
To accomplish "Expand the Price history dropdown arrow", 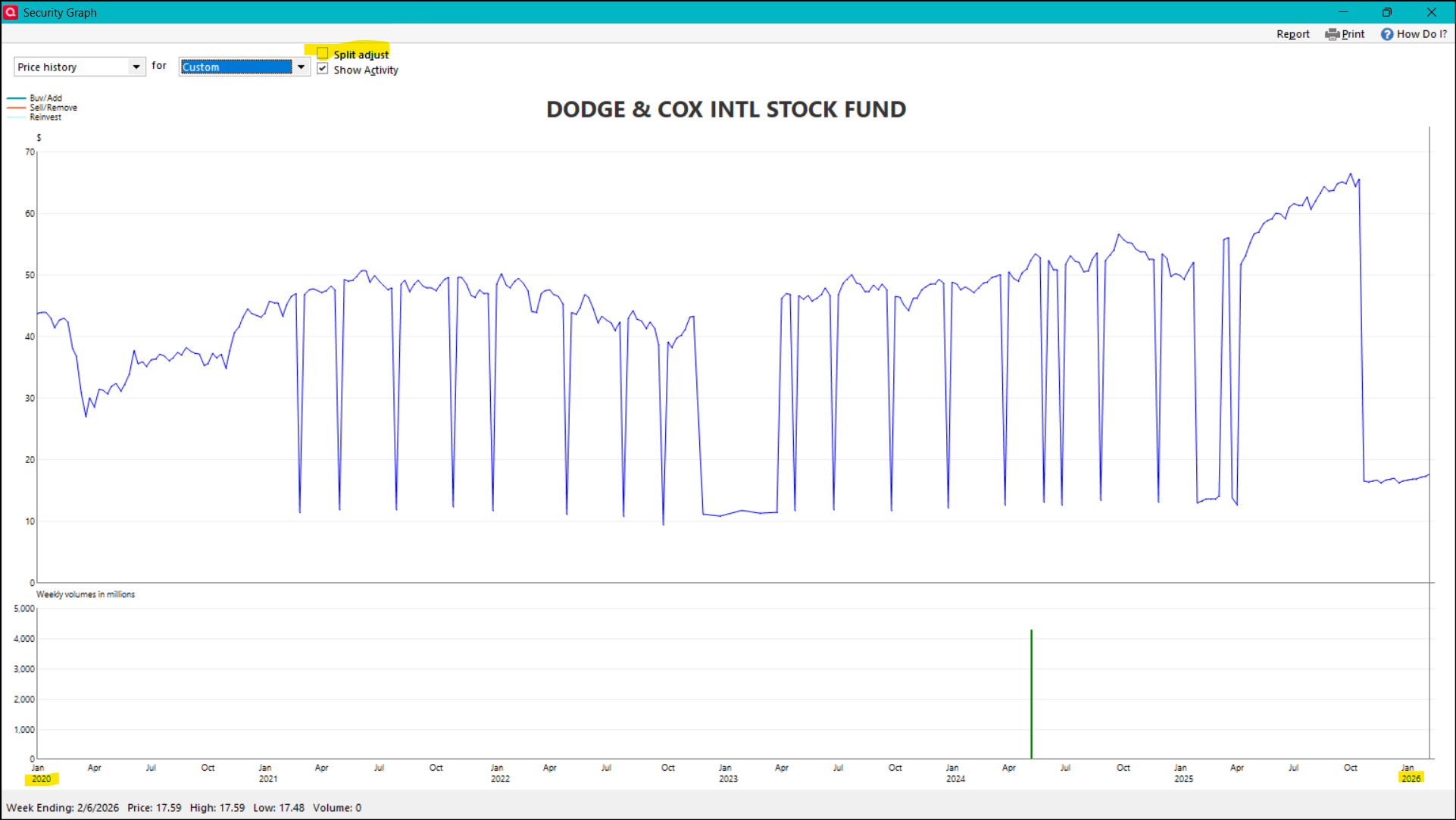I will tap(136, 67).
